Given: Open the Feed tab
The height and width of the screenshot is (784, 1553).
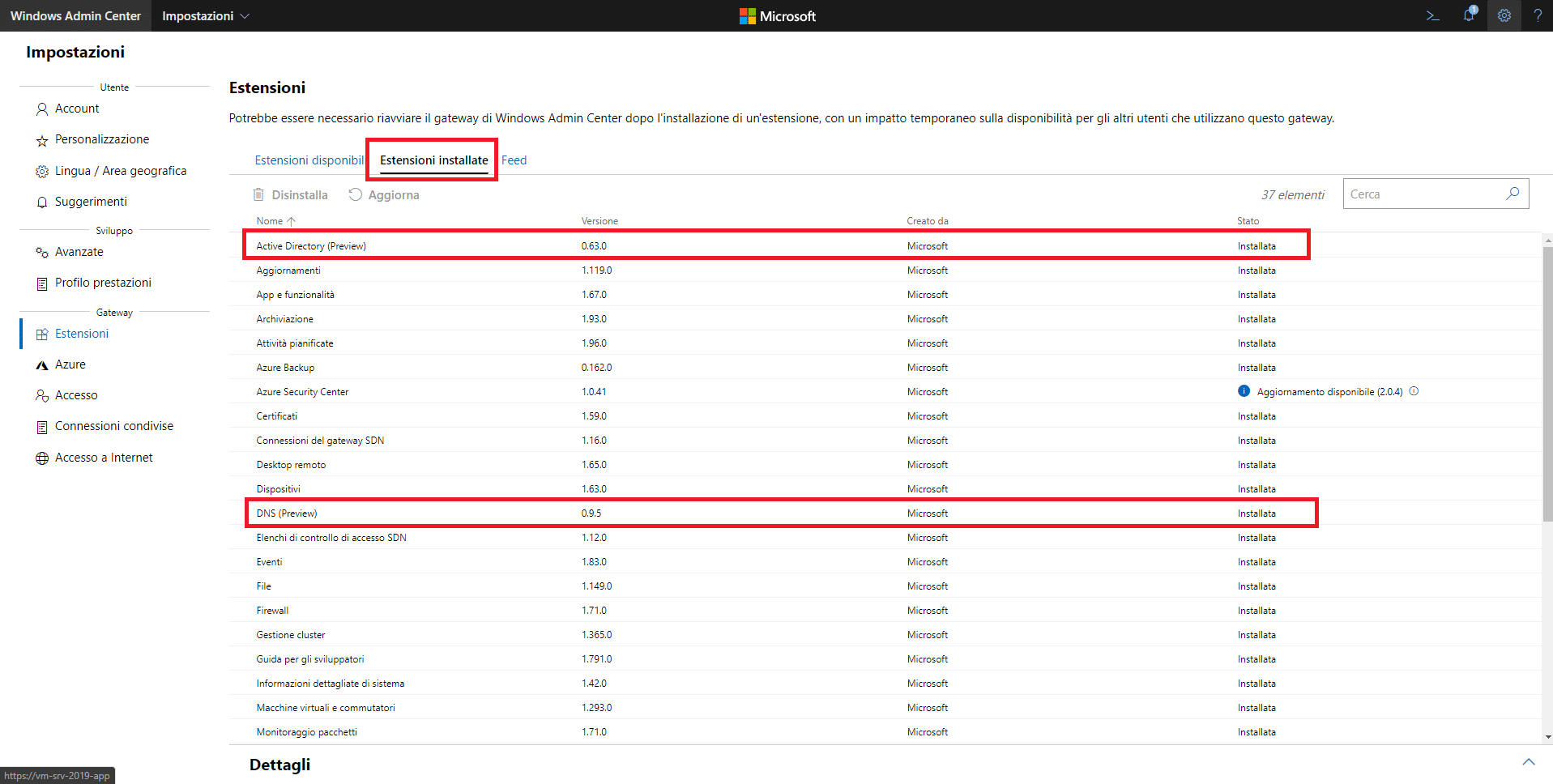Looking at the screenshot, I should (514, 160).
